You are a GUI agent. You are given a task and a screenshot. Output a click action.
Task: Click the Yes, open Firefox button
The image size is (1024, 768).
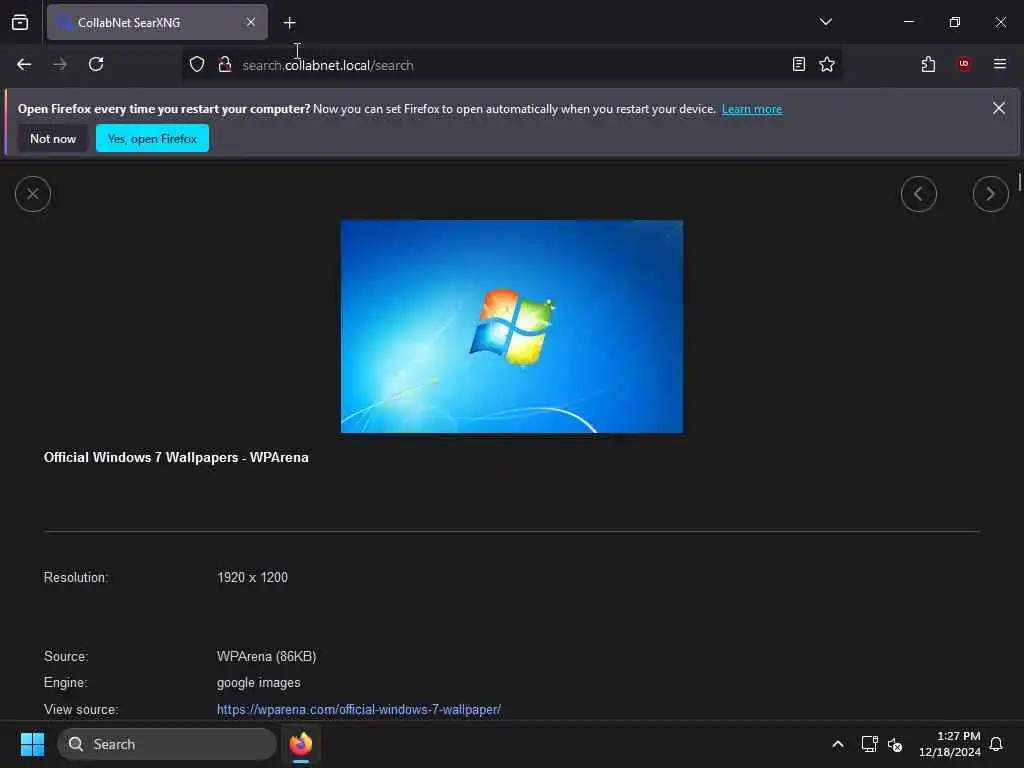(152, 138)
